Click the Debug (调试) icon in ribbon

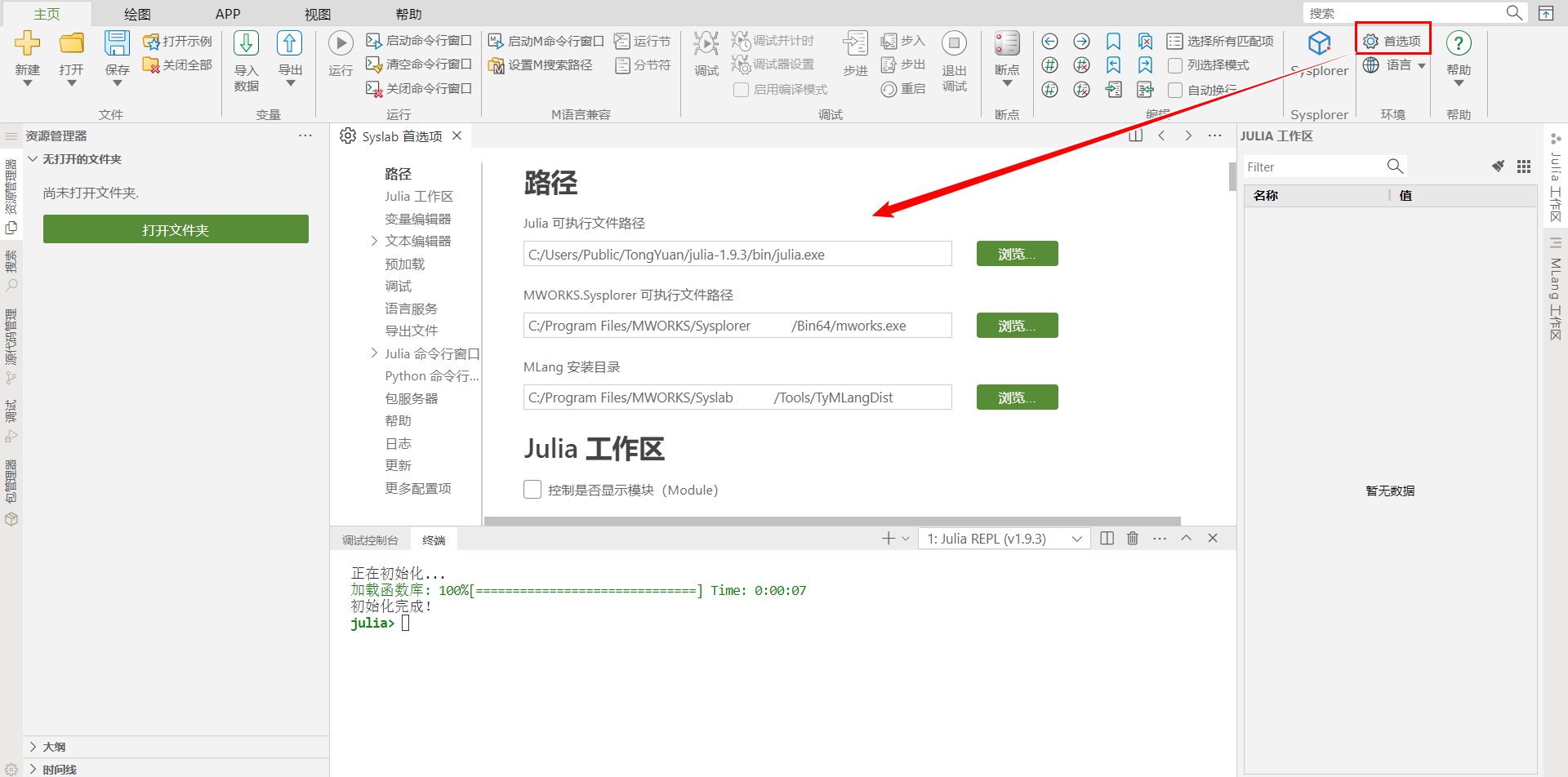pos(706,43)
